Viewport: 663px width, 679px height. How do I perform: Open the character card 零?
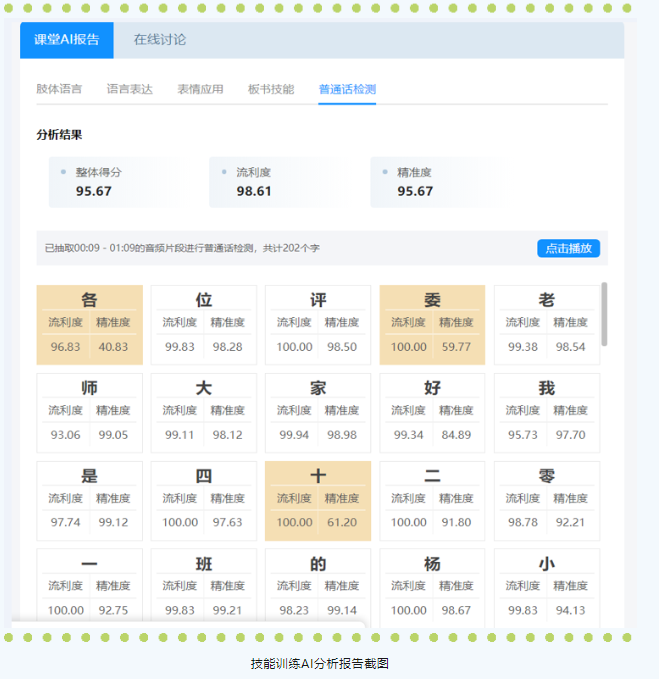(x=547, y=501)
